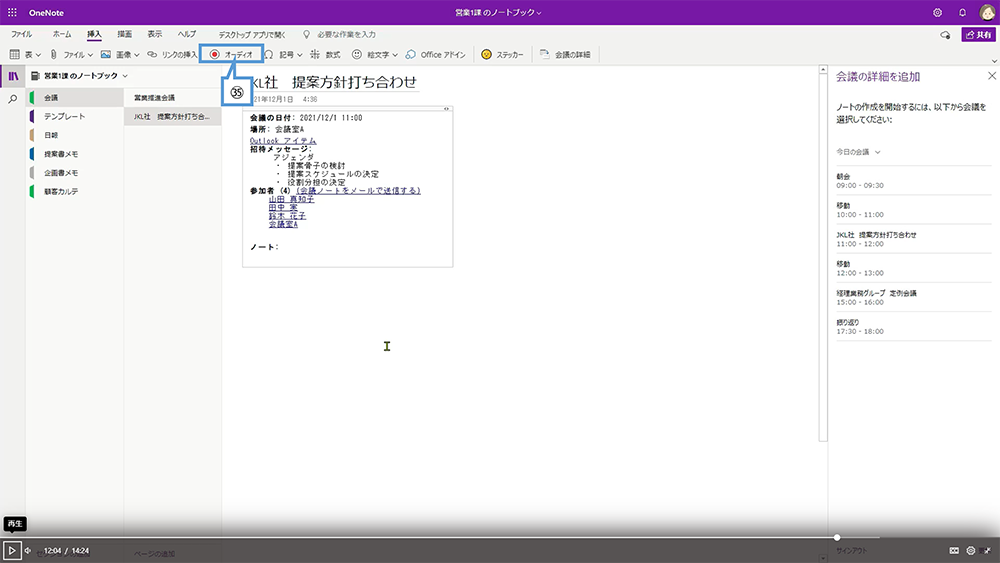
Task: Open the notifications bell
Action: [962, 12]
